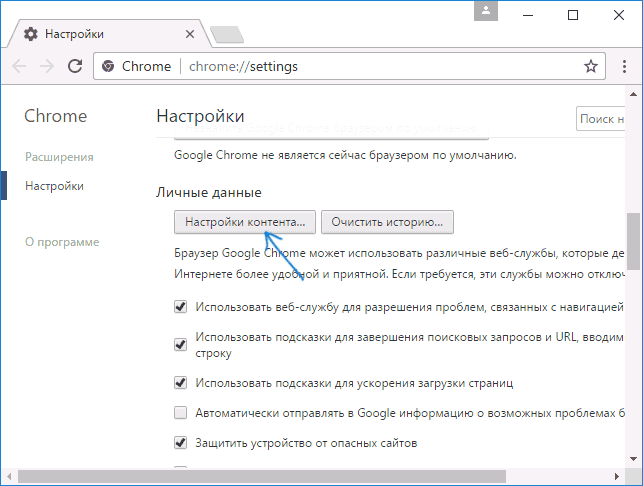Uncheck Защитить устройство от опасных сайтов
643x486 pixels.
(x=180, y=443)
